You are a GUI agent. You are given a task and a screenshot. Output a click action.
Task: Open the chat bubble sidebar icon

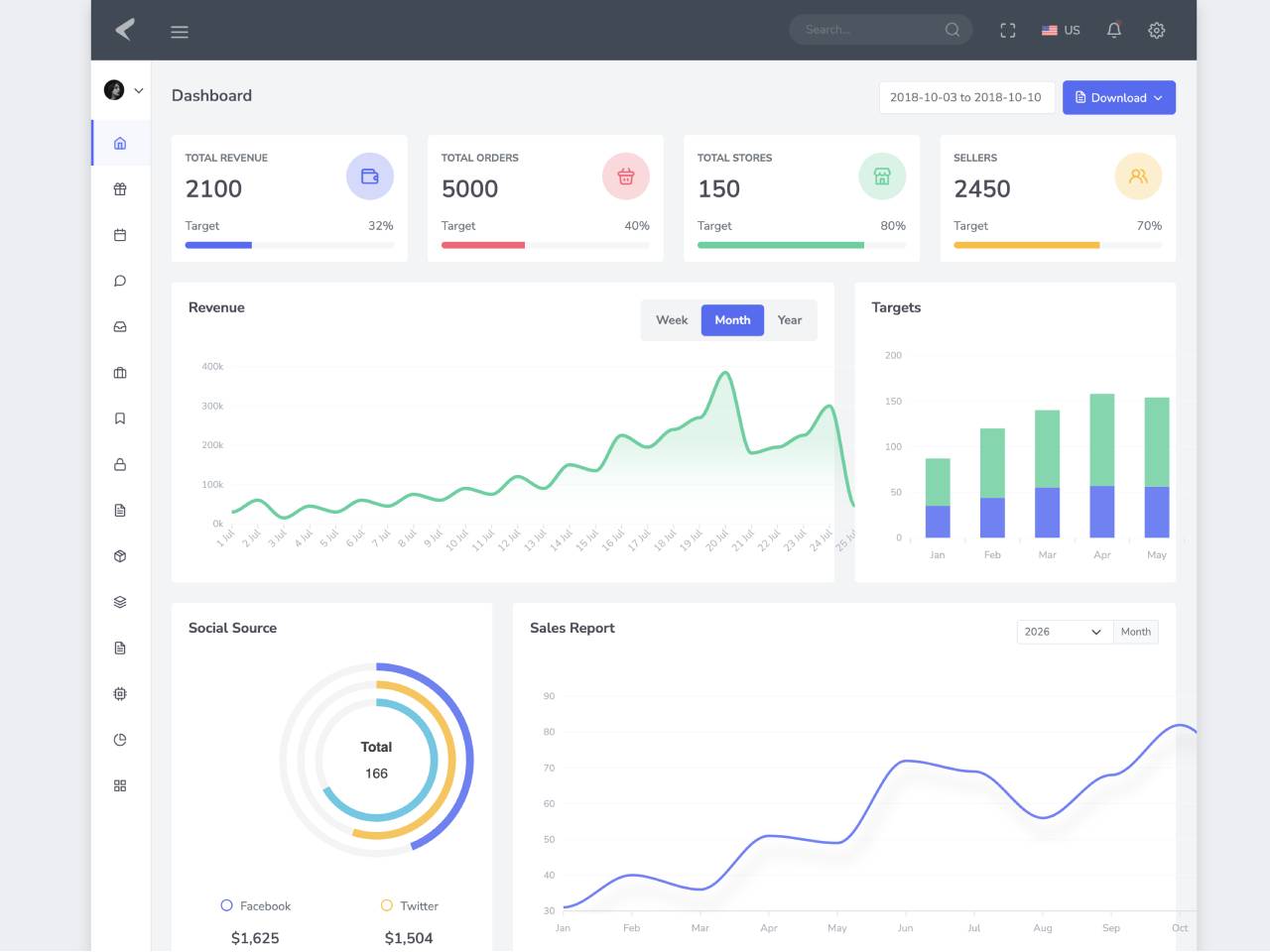point(120,281)
